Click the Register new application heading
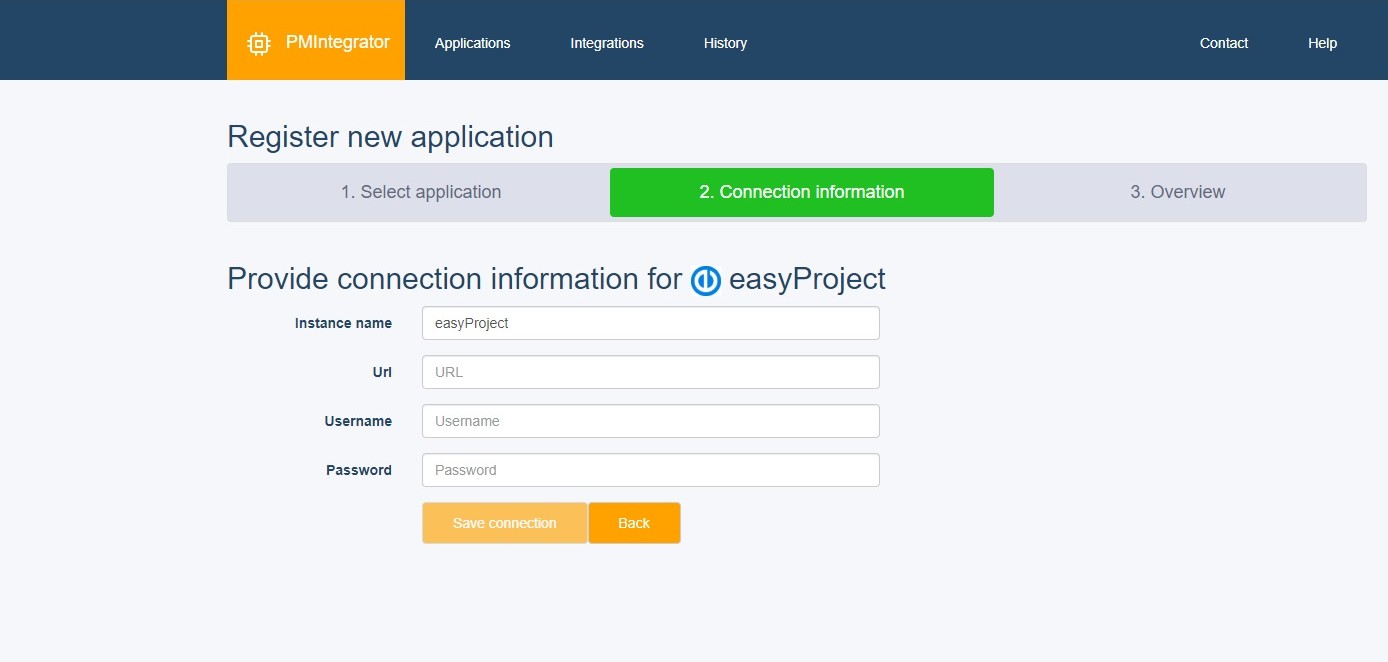Screen dimensions: 1388x662 tap(390, 137)
